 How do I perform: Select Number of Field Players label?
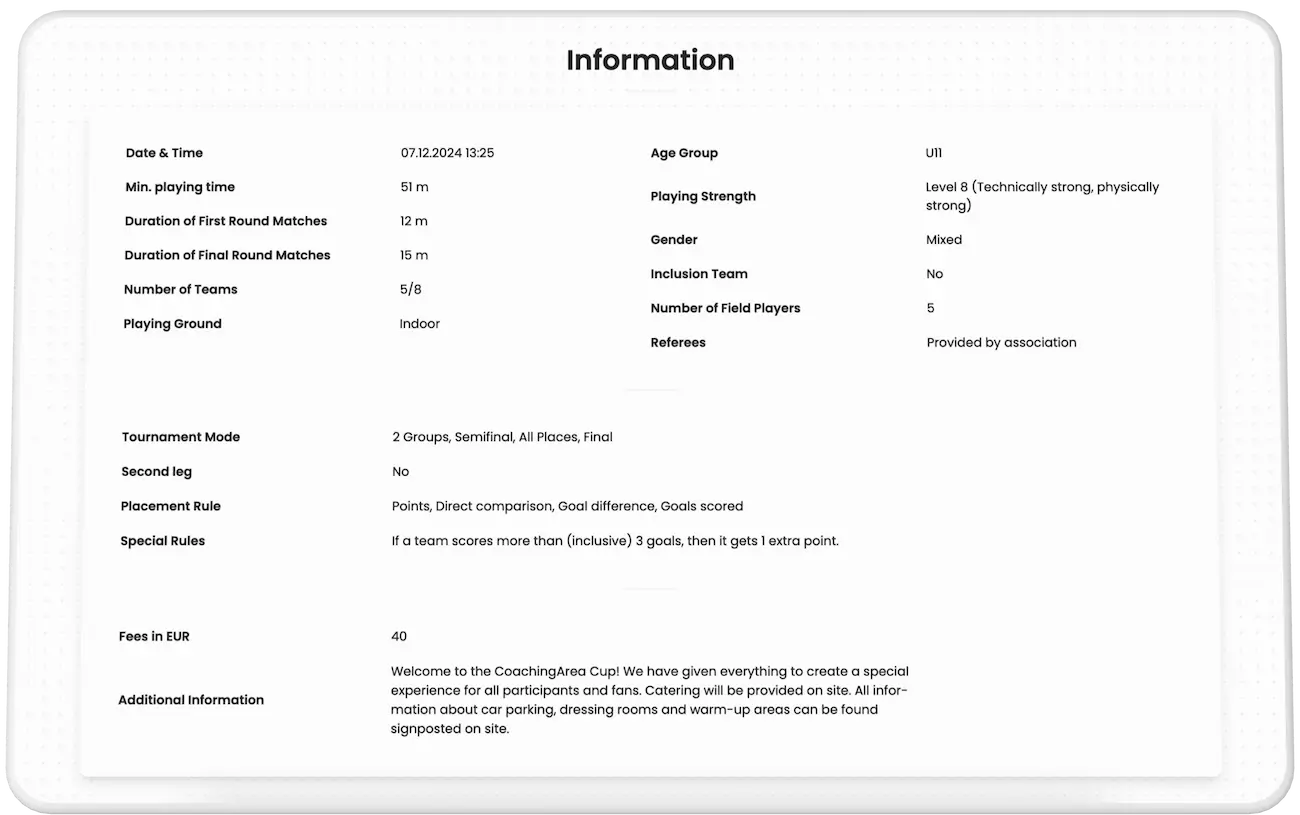(x=725, y=308)
